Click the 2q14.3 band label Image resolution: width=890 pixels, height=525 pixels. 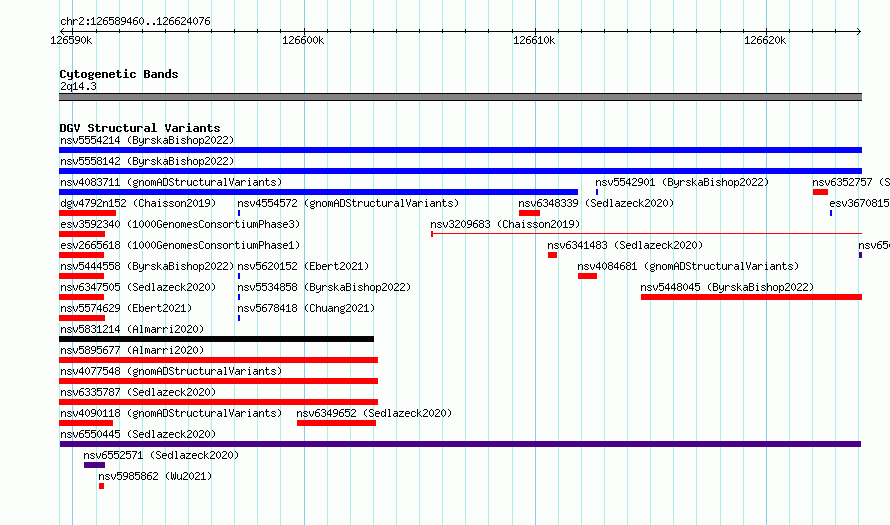click(78, 86)
